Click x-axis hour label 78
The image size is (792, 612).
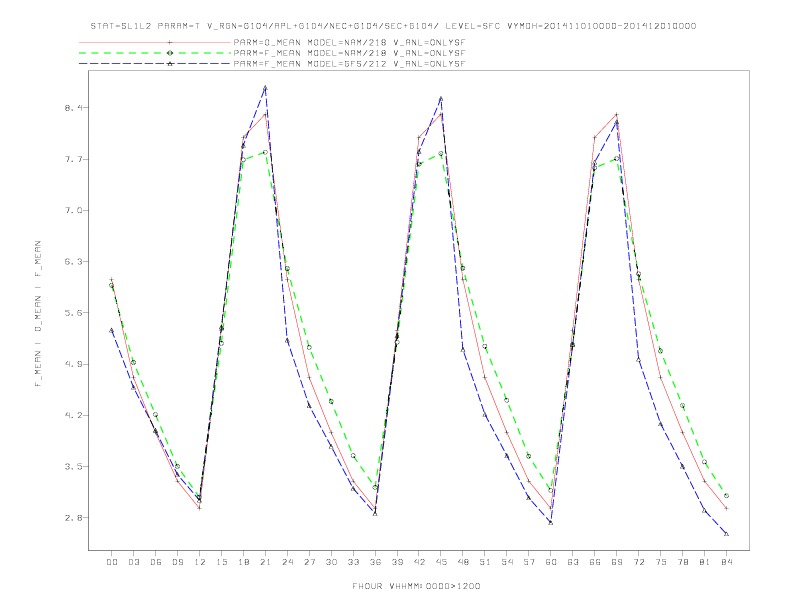(x=683, y=562)
